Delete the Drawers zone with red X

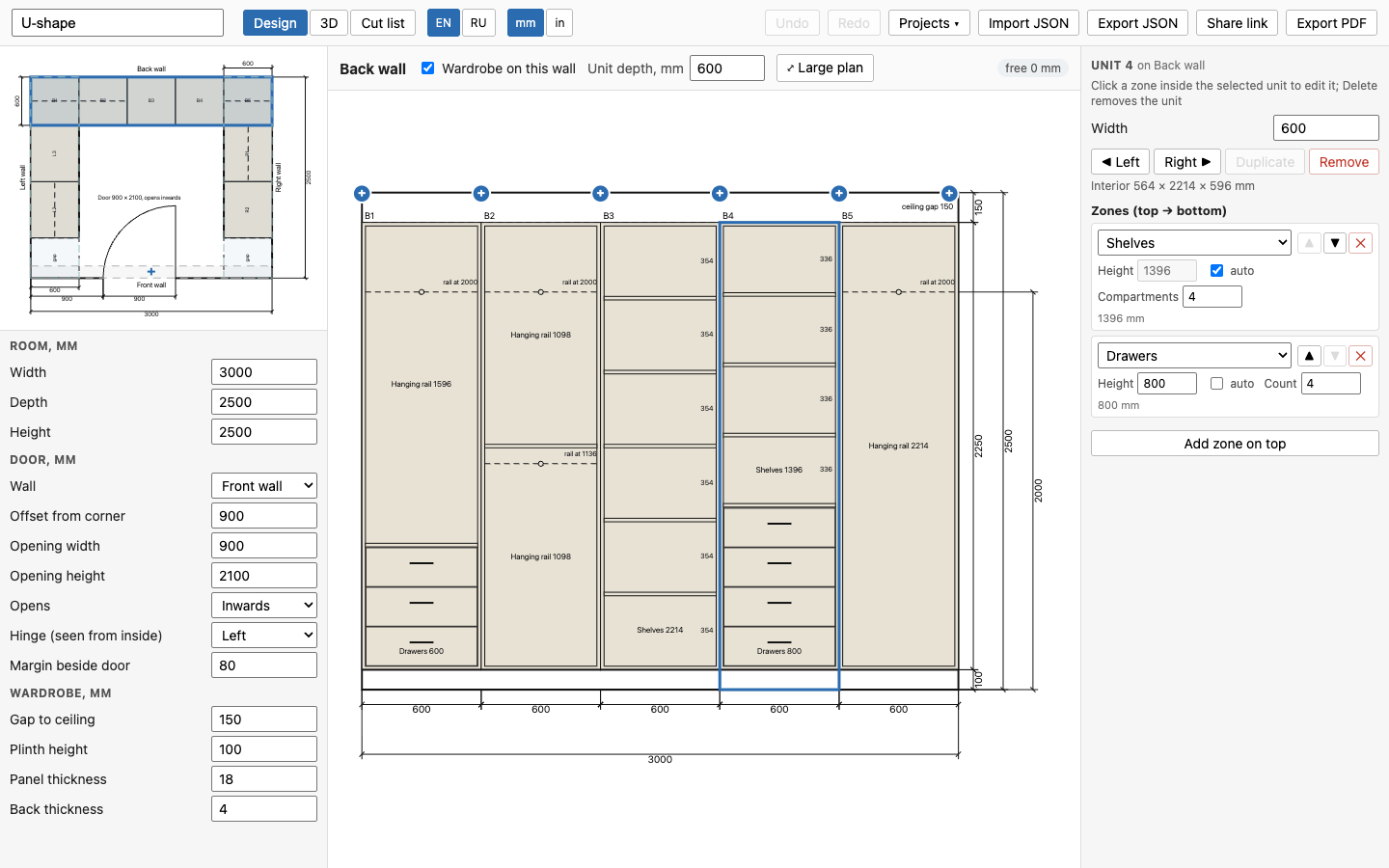pyautogui.click(x=1361, y=356)
